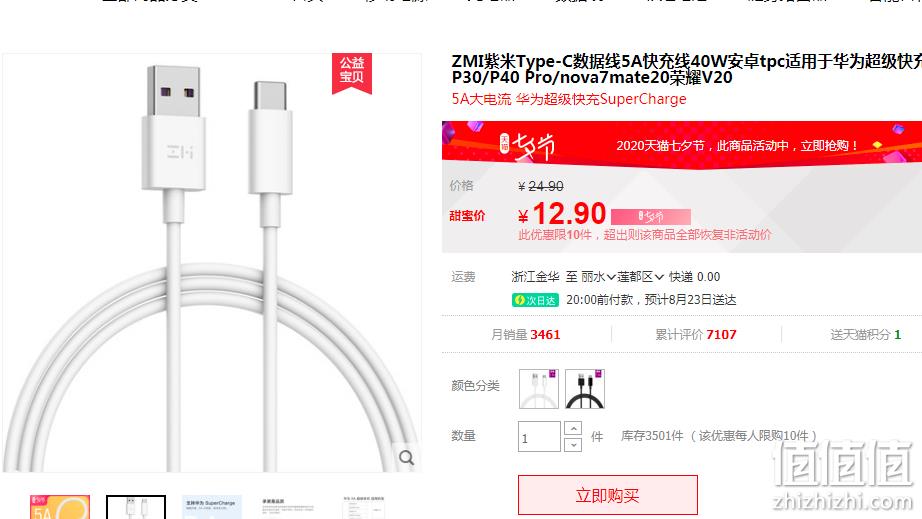The height and width of the screenshot is (519, 922).
Task: Select the white cable thumbnail with border
Action: (136, 507)
